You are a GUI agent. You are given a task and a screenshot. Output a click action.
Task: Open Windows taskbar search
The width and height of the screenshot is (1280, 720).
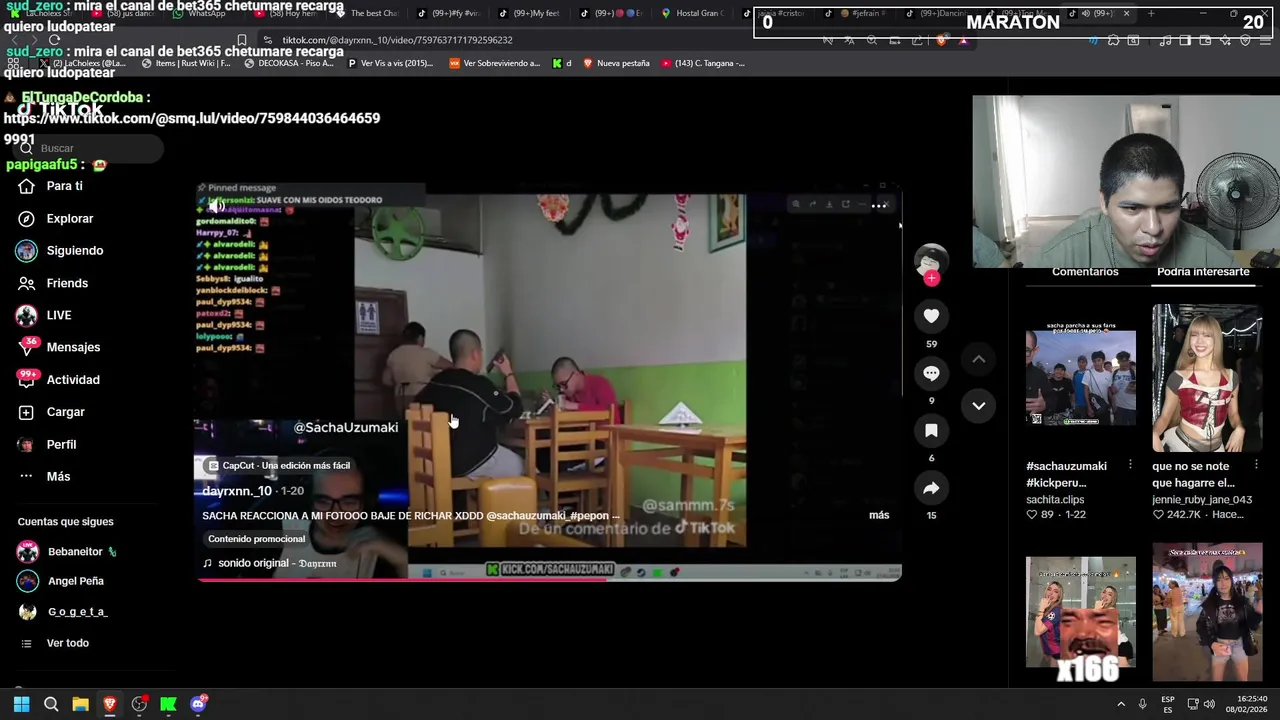(51, 704)
